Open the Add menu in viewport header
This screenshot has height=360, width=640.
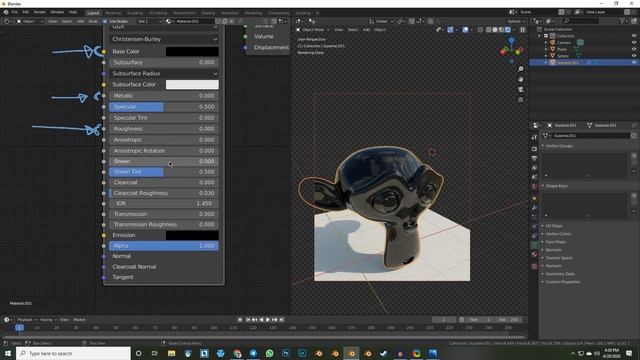[367, 30]
